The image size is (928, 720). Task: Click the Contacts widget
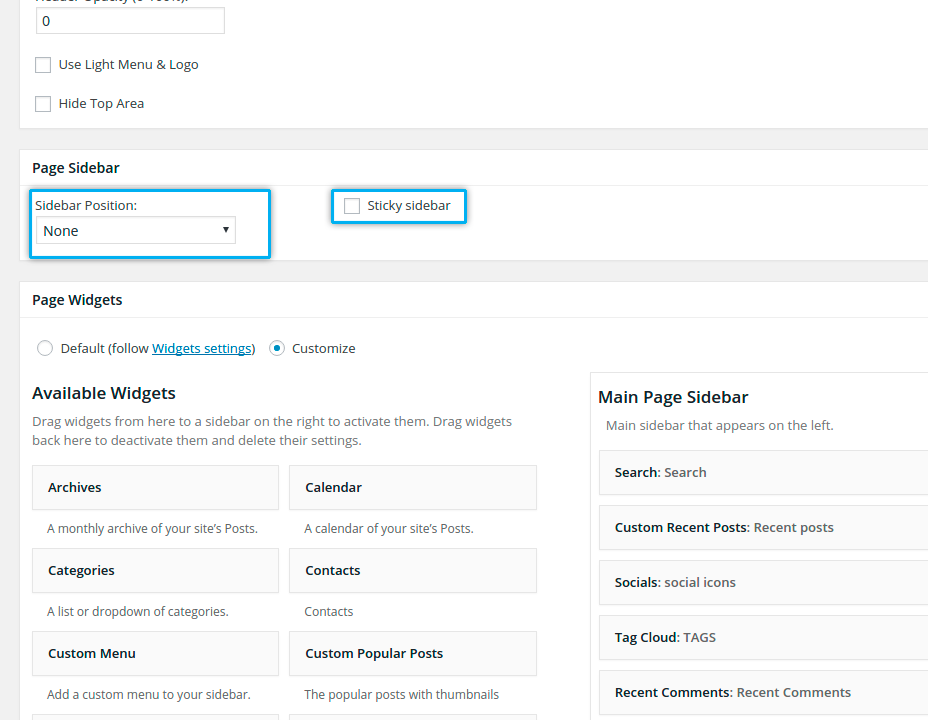[412, 571]
